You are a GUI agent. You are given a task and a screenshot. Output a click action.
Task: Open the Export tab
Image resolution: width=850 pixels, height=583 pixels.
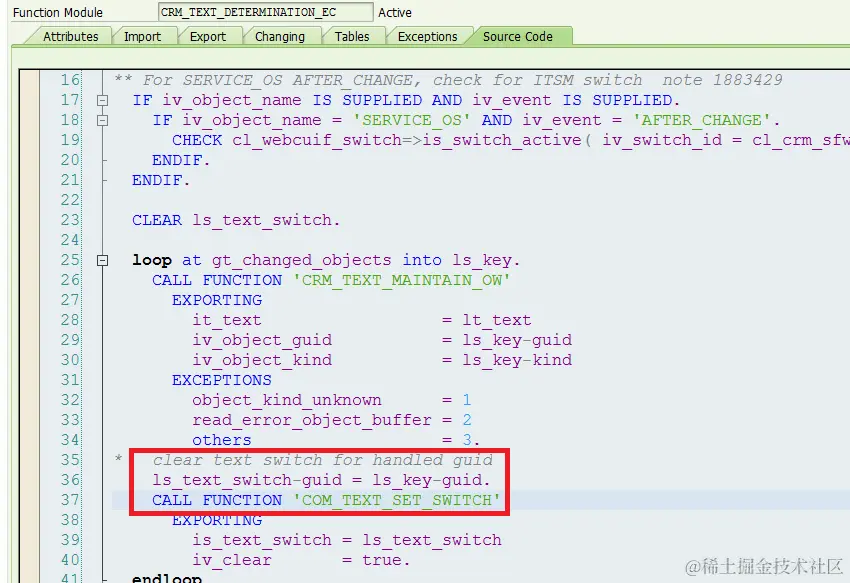[208, 36]
